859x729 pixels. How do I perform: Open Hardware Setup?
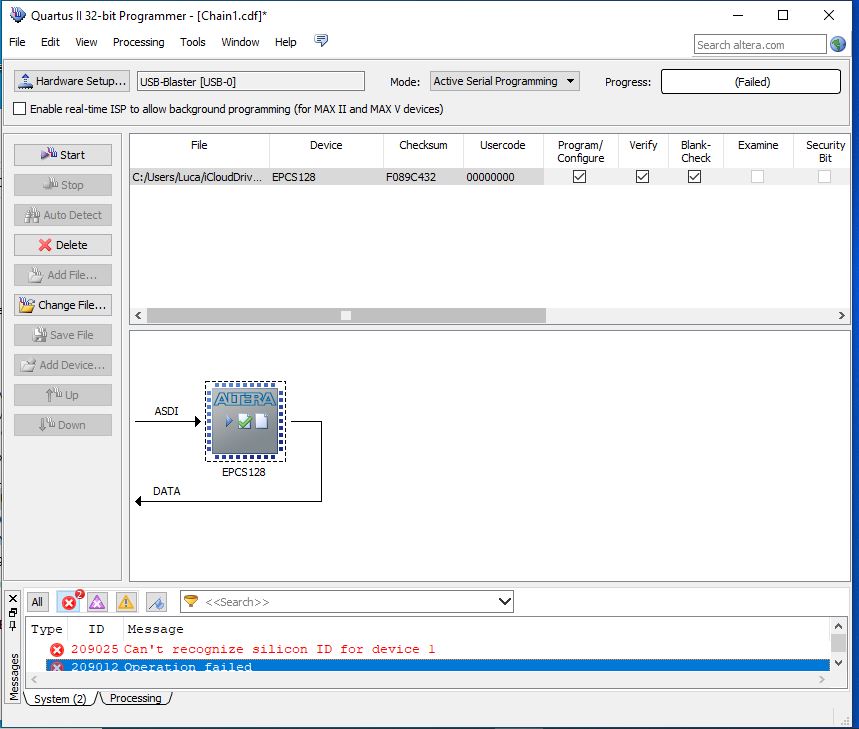(x=72, y=81)
